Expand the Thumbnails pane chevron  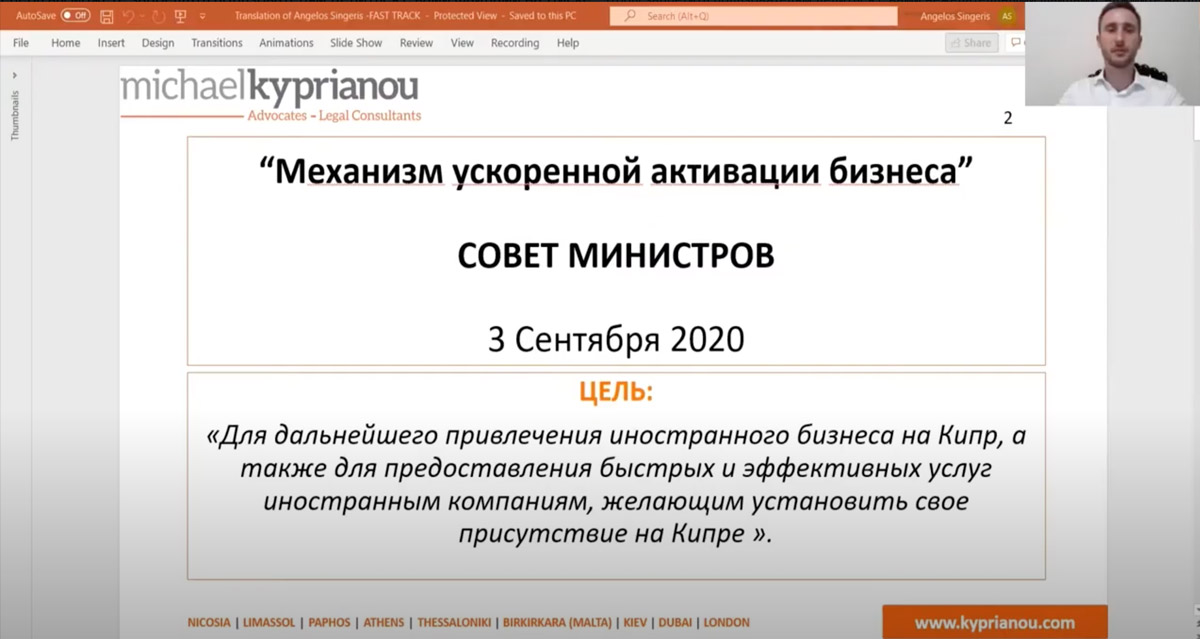pos(15,74)
